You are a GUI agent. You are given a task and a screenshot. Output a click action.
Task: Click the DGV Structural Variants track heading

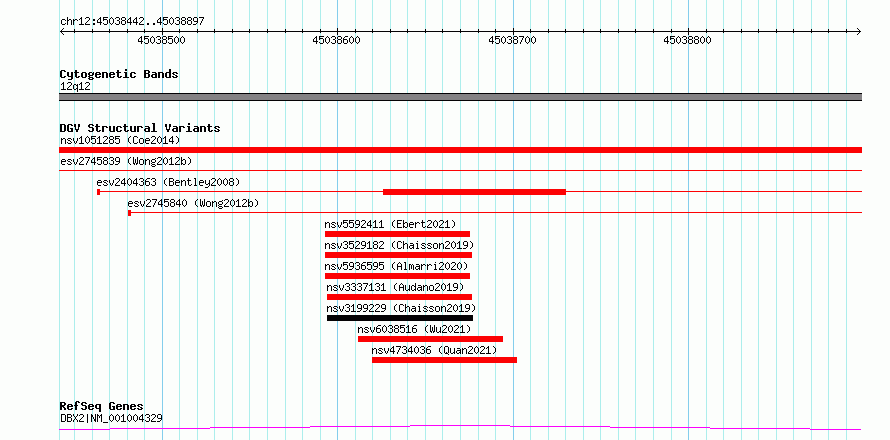(x=140, y=128)
